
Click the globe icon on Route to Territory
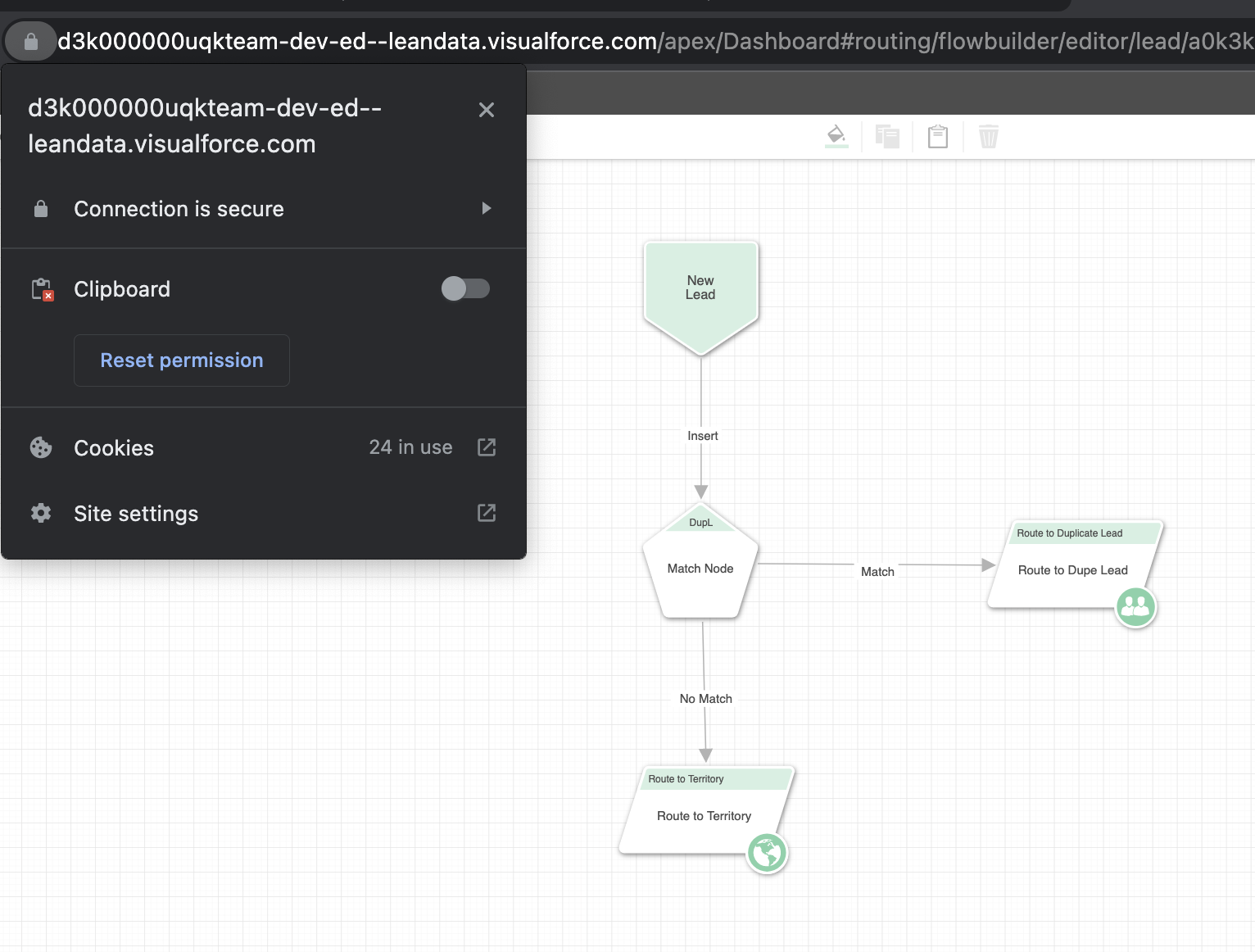768,853
